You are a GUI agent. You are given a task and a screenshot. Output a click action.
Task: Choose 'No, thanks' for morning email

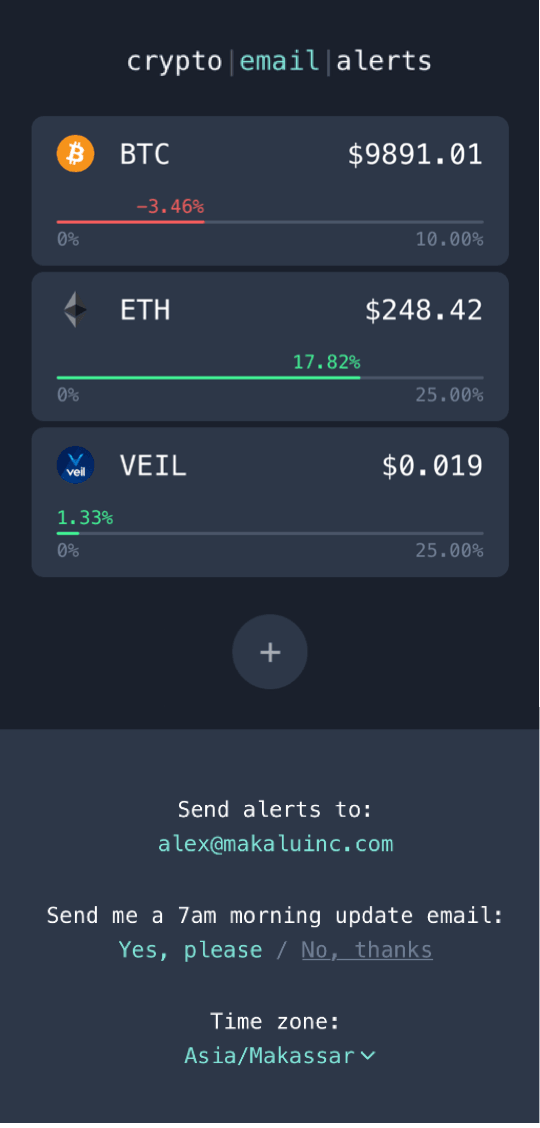click(367, 950)
